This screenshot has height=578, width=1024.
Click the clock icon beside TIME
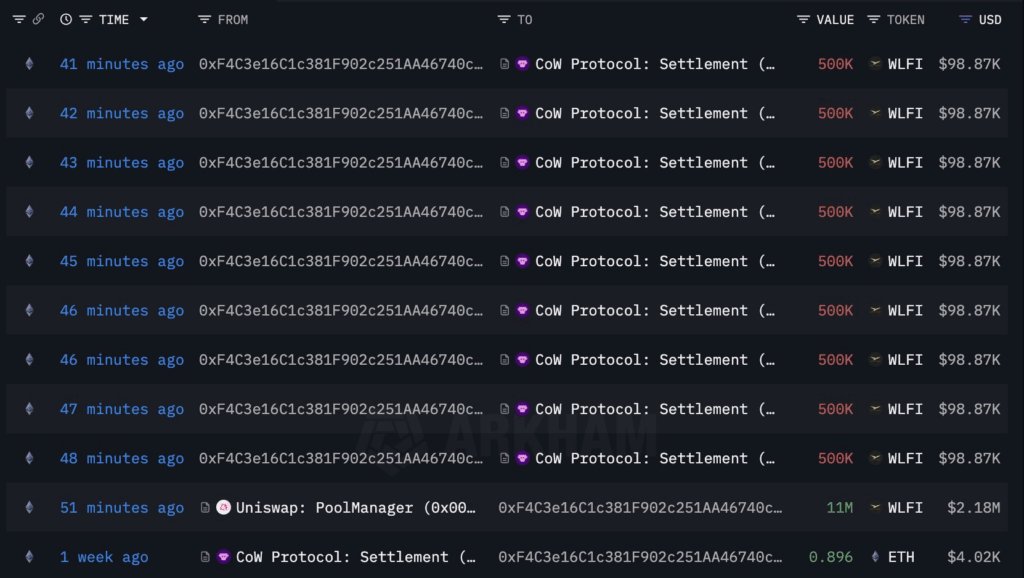[x=66, y=19]
